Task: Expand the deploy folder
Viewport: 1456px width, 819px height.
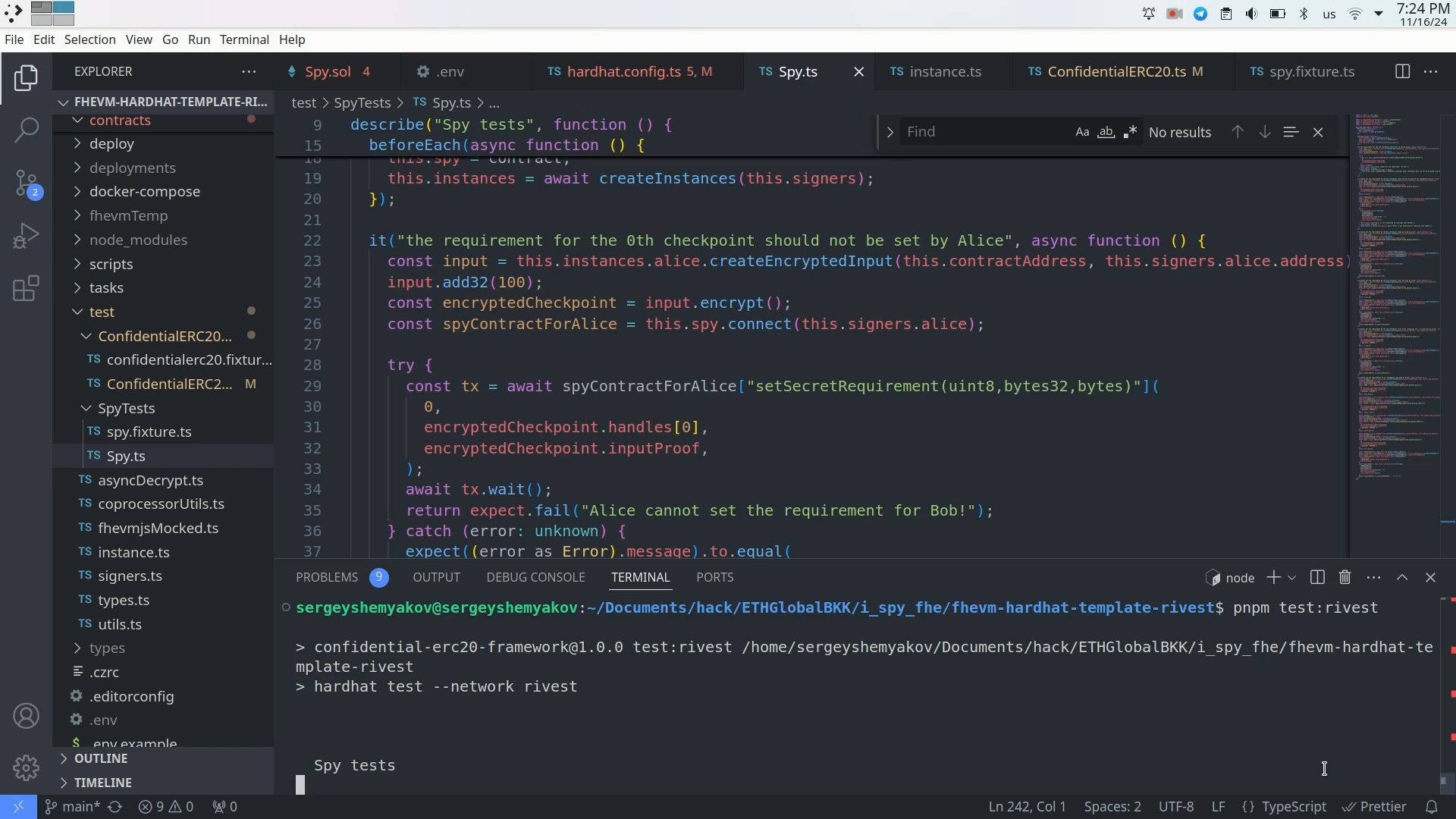Action: tap(111, 144)
